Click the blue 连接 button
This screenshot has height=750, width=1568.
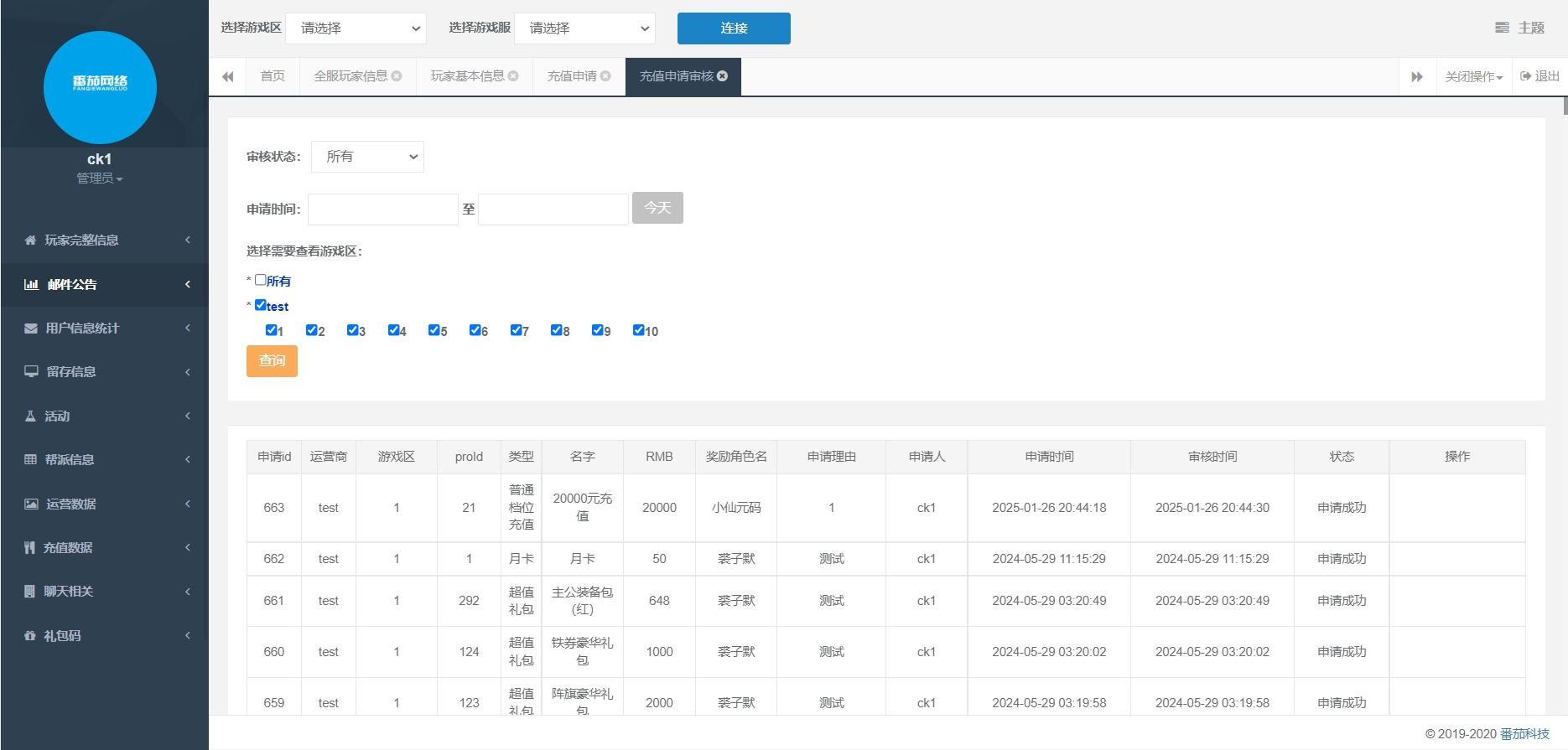coord(734,28)
